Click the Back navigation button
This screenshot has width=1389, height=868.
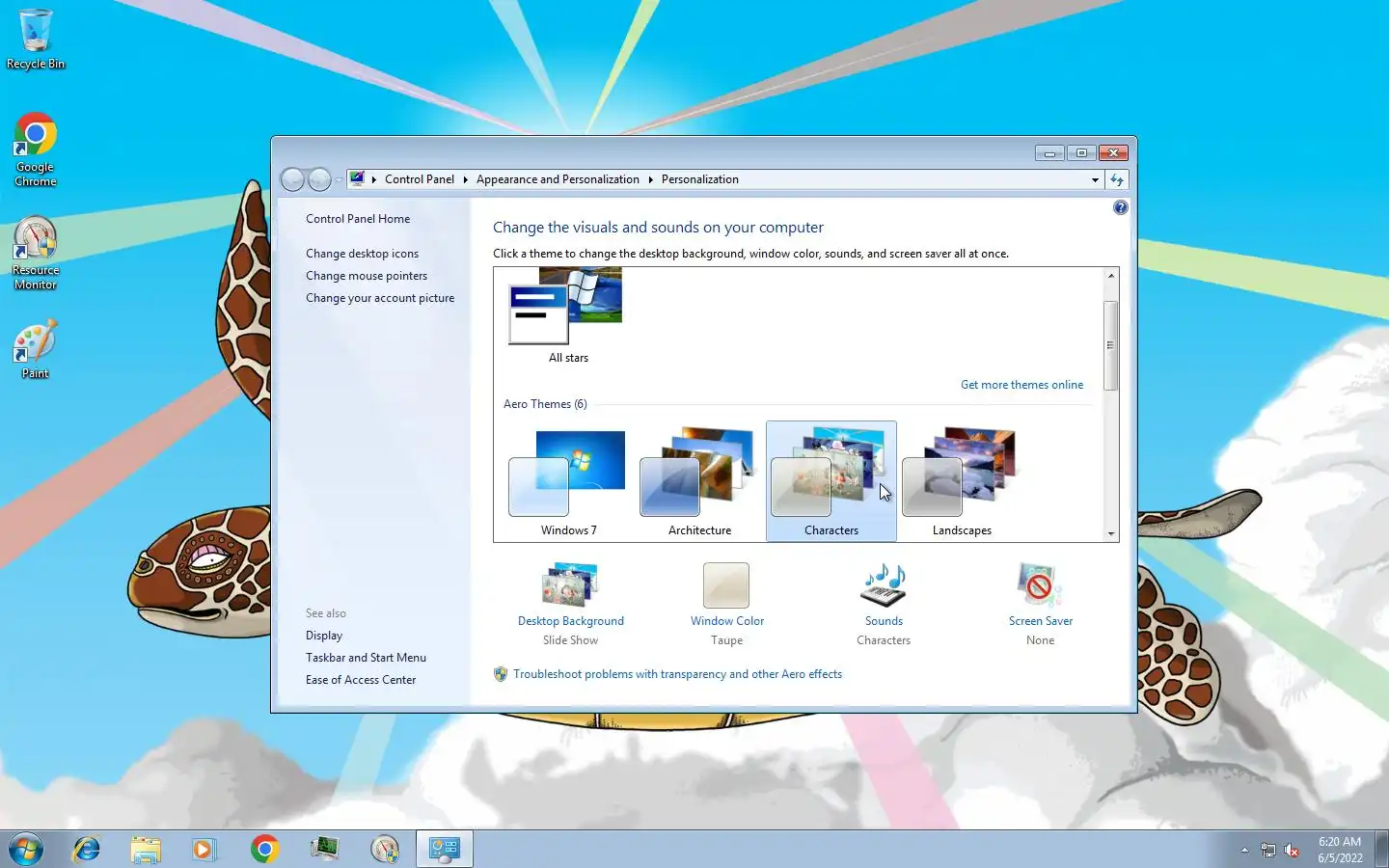click(x=292, y=179)
